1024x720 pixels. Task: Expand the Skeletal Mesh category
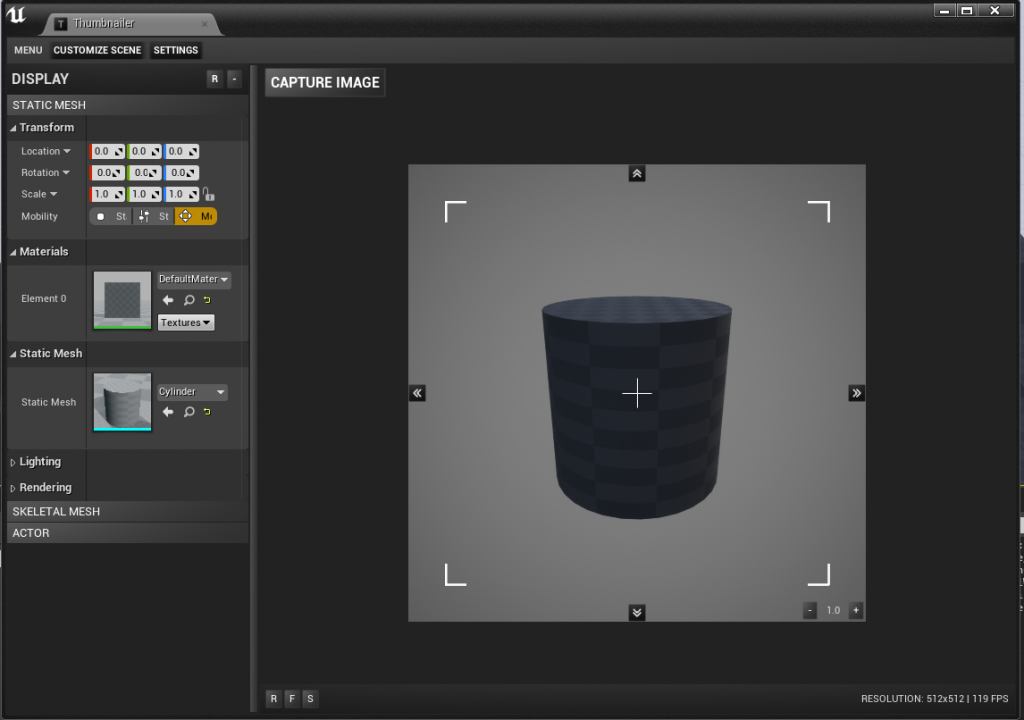point(56,511)
